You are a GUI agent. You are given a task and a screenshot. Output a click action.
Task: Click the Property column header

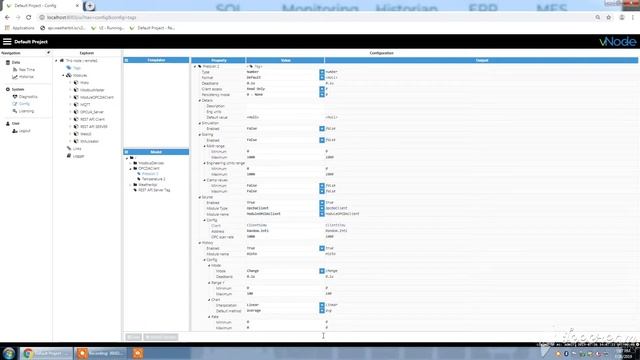tap(218, 60)
